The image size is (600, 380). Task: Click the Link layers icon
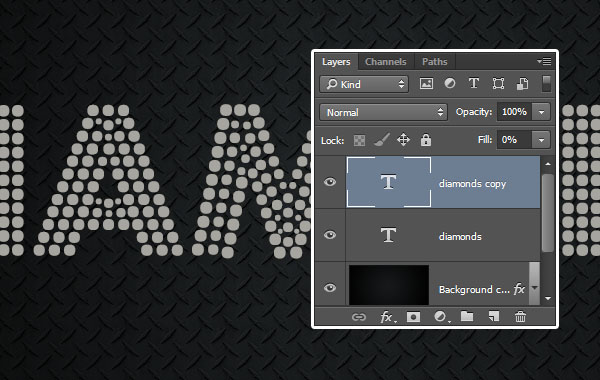tap(359, 317)
